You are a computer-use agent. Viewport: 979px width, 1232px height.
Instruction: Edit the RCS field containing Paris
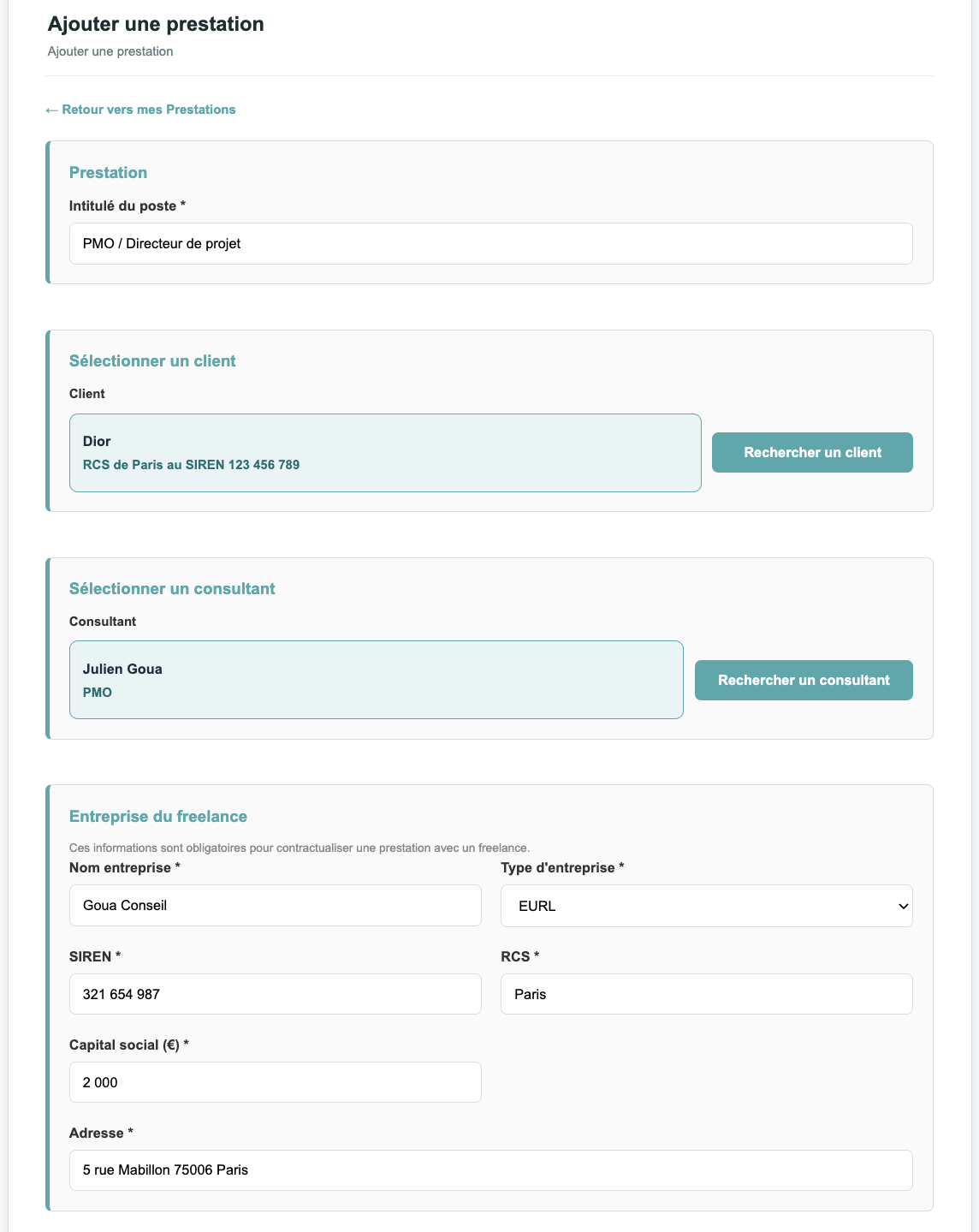click(706, 994)
